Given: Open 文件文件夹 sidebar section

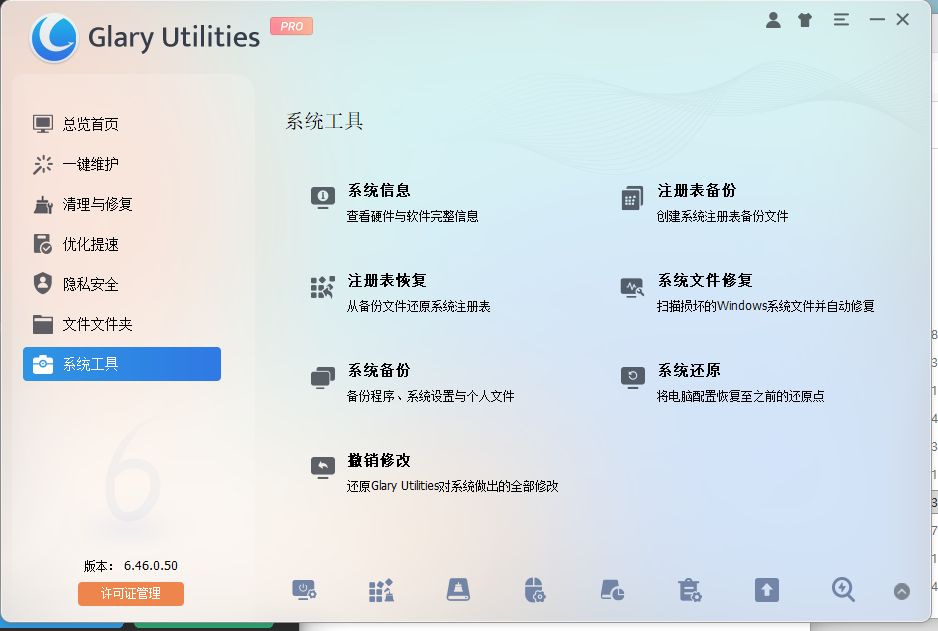Looking at the screenshot, I should 122,324.
